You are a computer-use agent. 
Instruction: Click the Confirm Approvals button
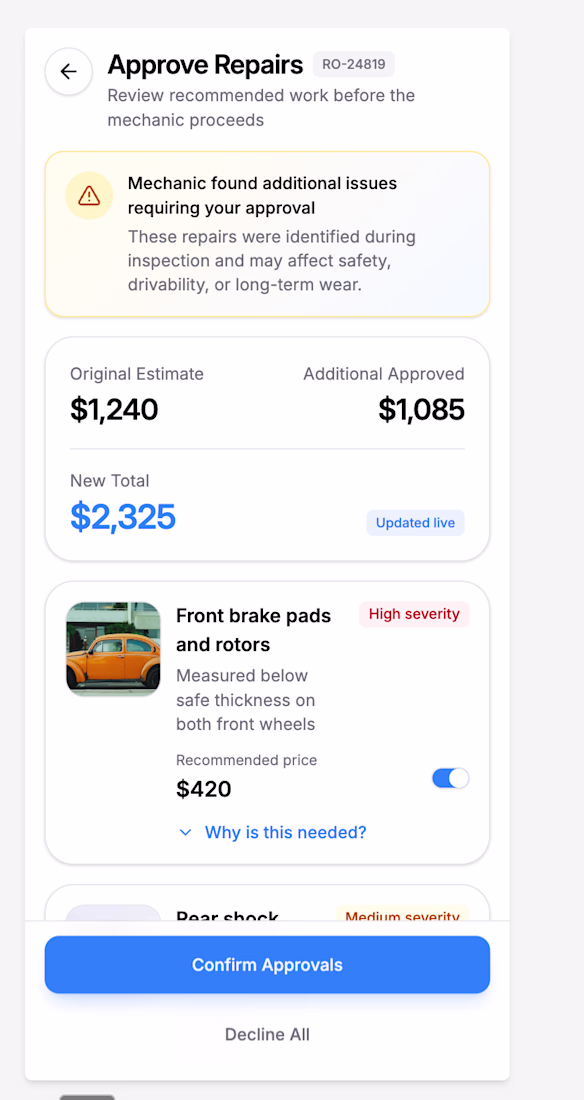coord(267,965)
